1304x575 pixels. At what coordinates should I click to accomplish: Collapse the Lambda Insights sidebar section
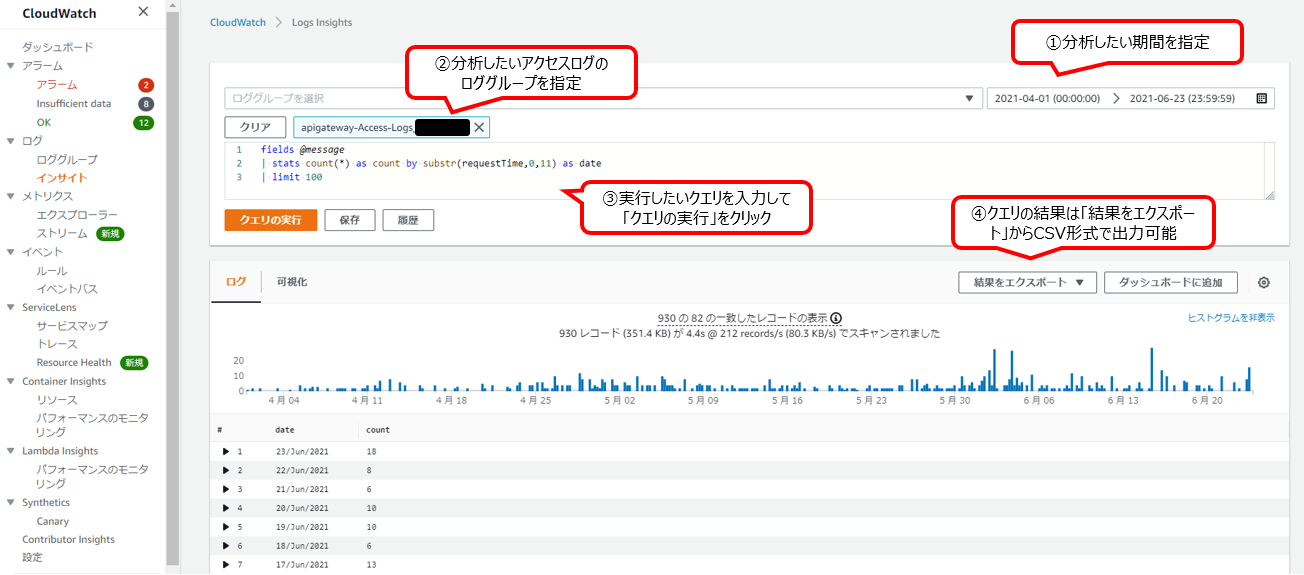[11, 452]
